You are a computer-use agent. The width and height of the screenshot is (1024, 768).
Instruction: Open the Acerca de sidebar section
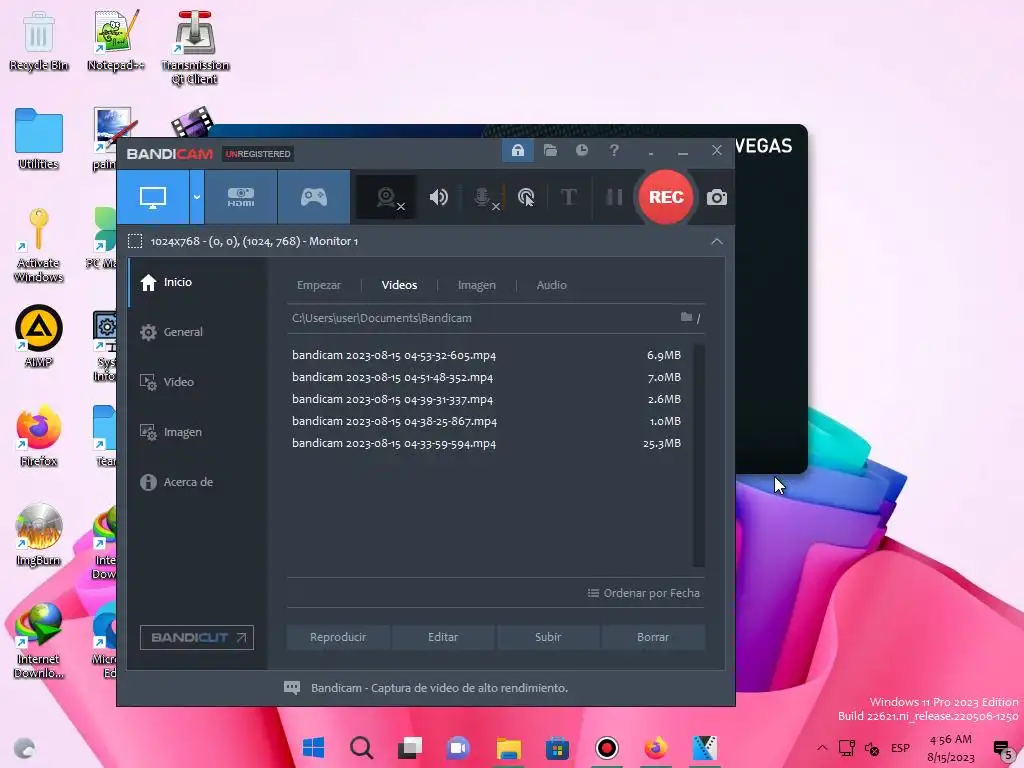(x=197, y=482)
